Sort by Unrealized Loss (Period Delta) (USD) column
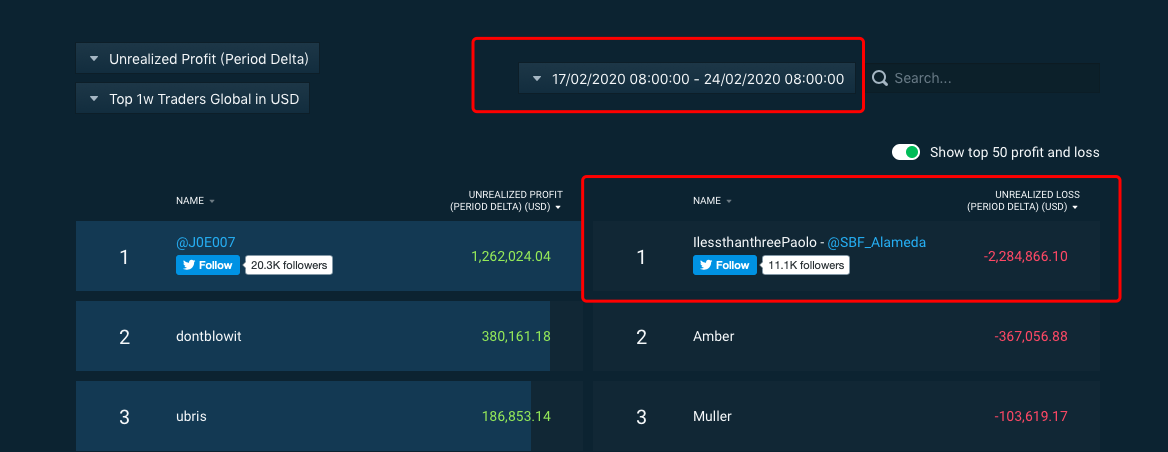 click(x=1023, y=201)
